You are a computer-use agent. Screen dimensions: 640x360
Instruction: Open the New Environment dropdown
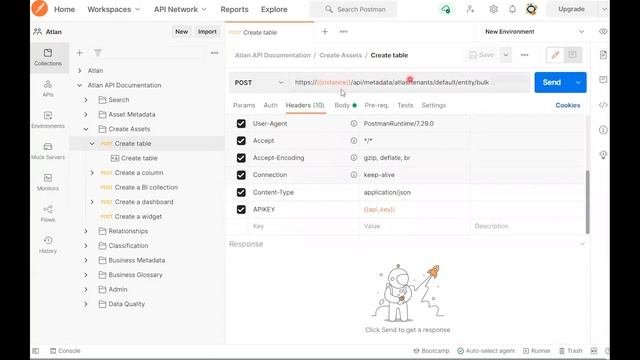(534, 31)
